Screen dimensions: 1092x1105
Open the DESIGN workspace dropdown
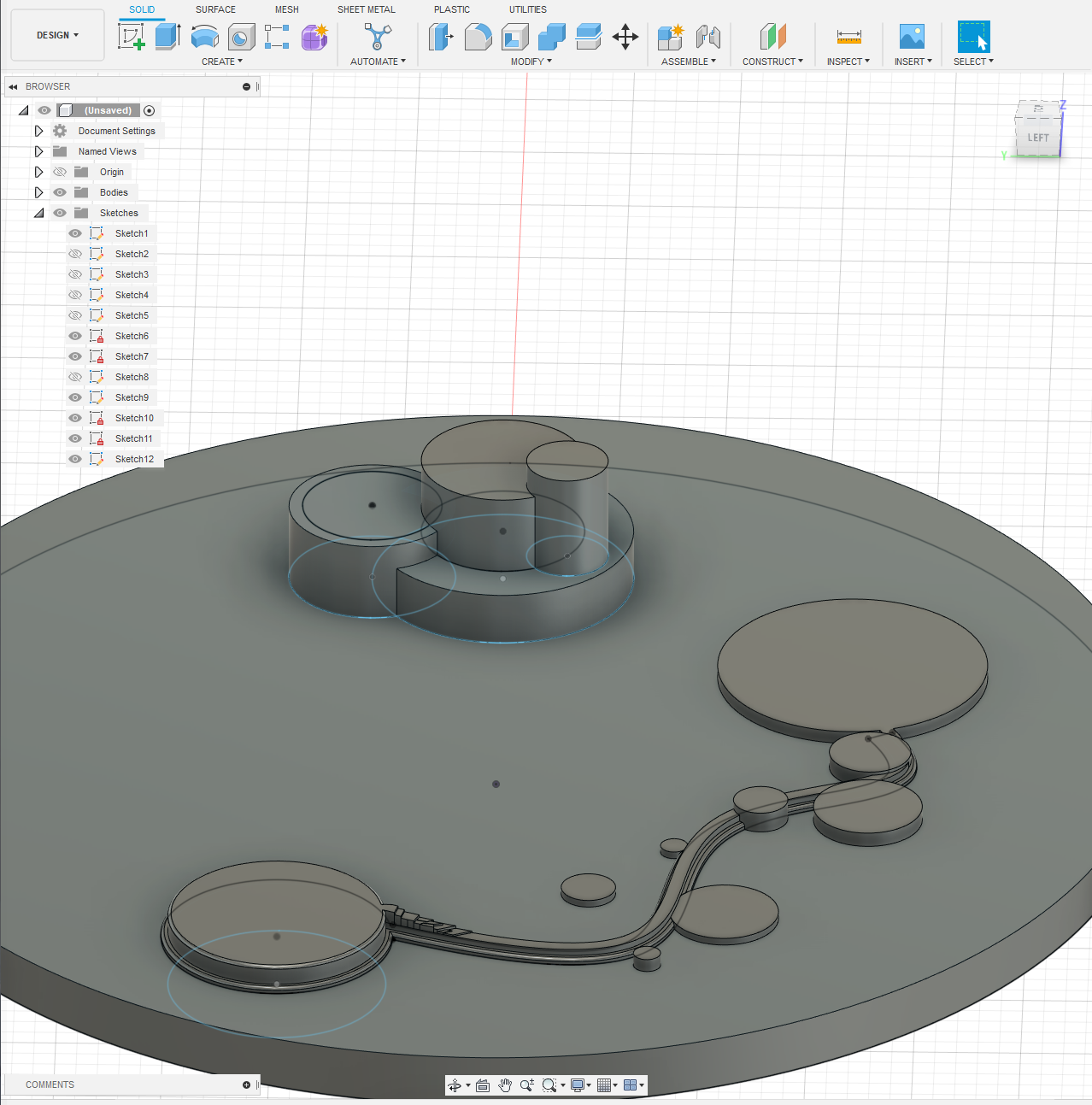(57, 35)
